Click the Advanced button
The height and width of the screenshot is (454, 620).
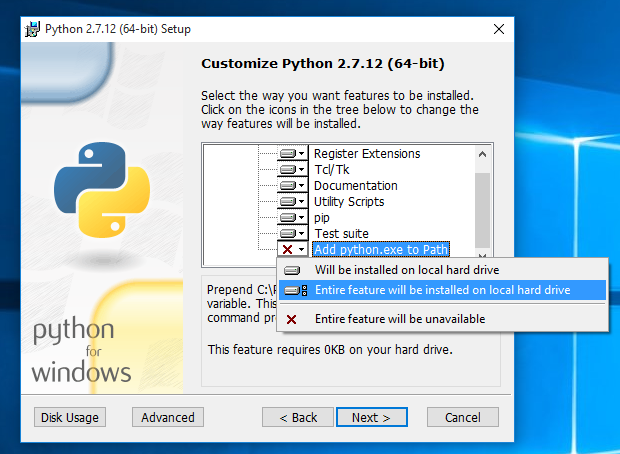click(168, 417)
